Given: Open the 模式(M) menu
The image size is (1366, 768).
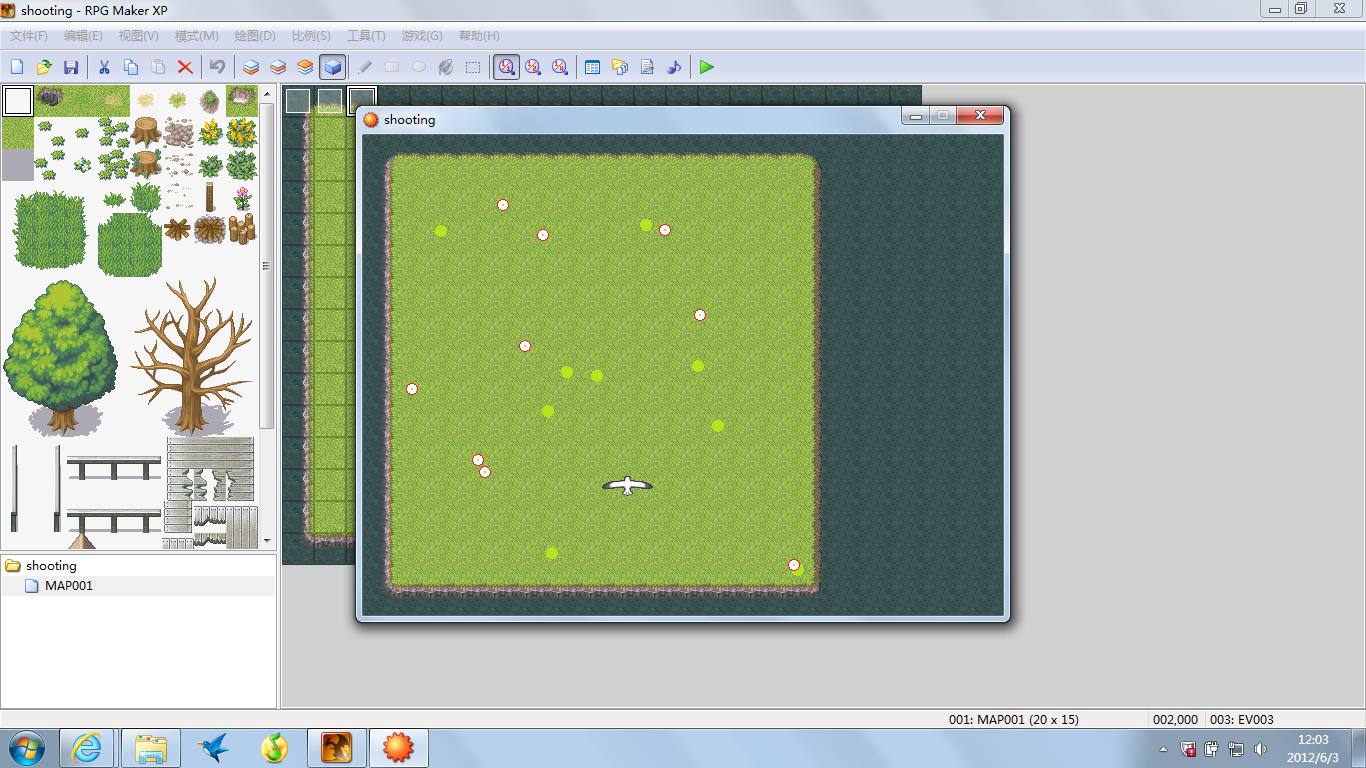Looking at the screenshot, I should point(196,36).
